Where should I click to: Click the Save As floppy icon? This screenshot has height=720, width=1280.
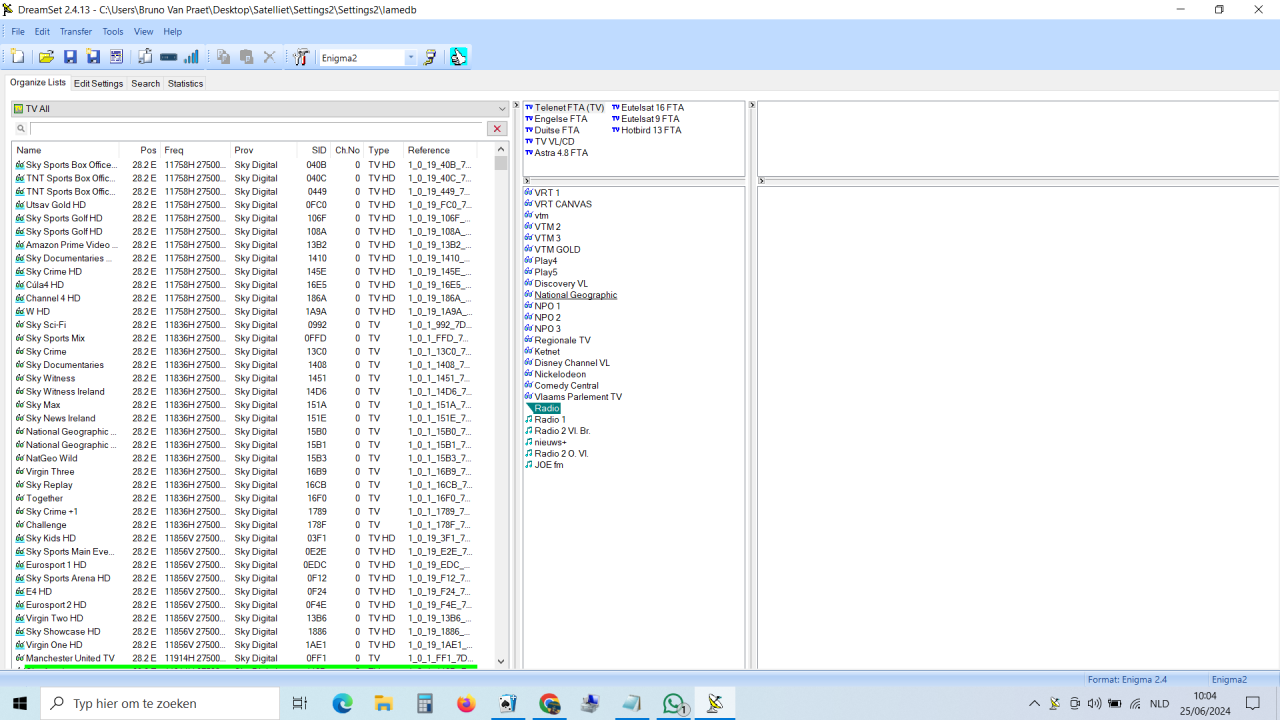coord(93,57)
